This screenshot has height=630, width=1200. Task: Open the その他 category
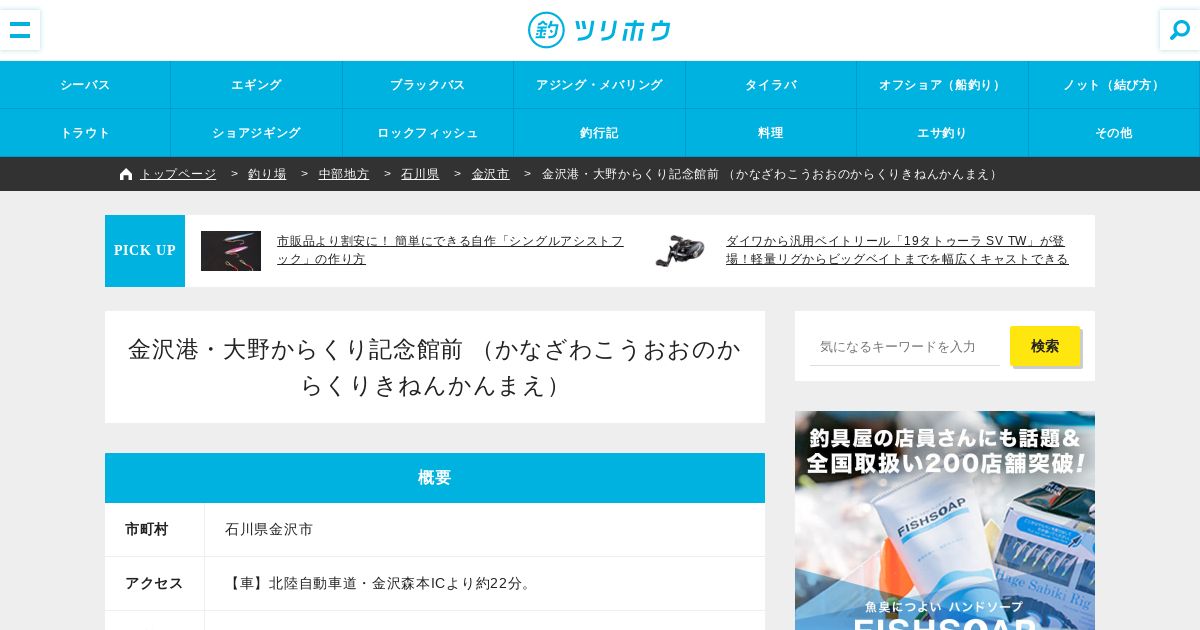click(1114, 133)
